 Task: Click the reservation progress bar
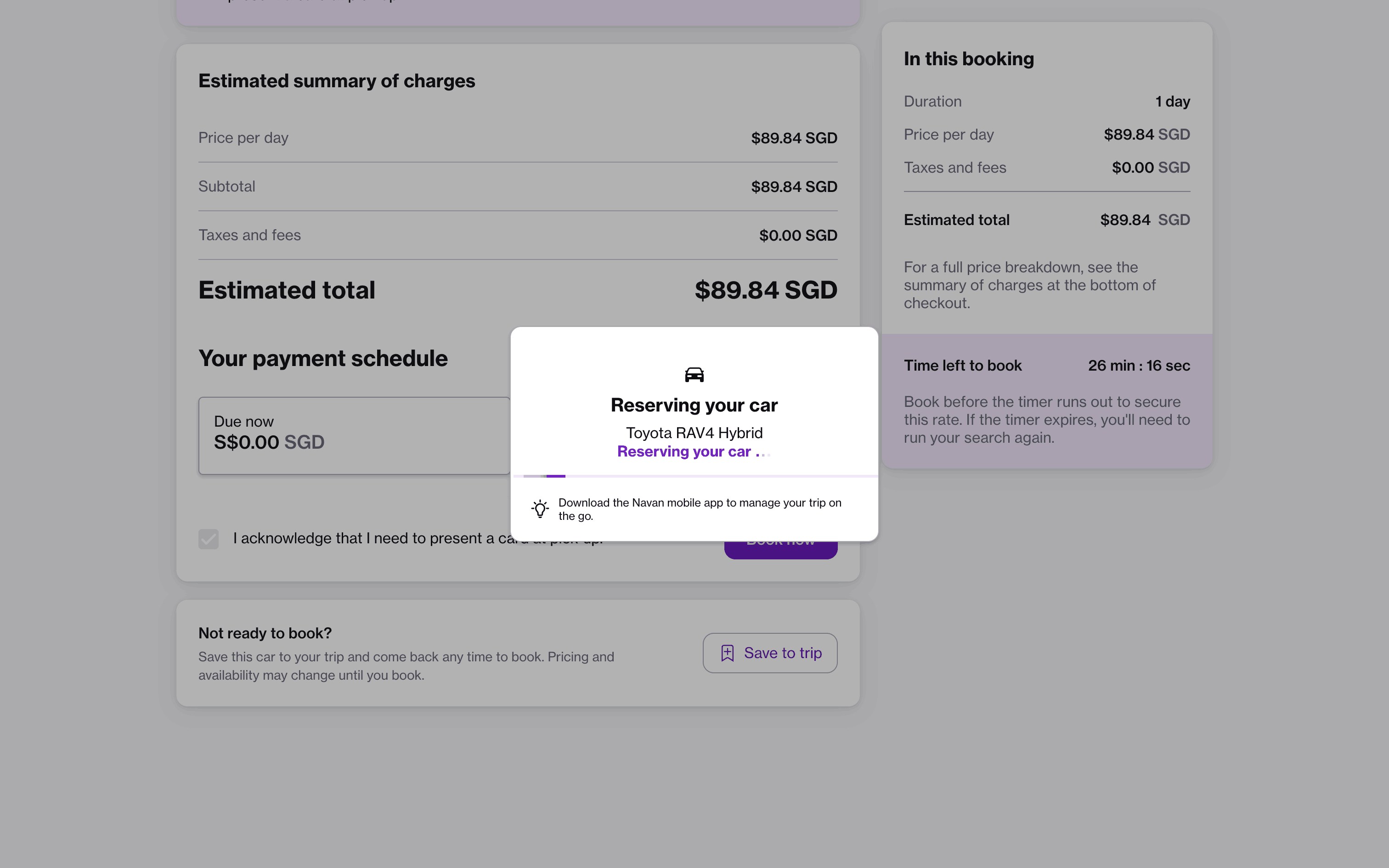point(694,476)
